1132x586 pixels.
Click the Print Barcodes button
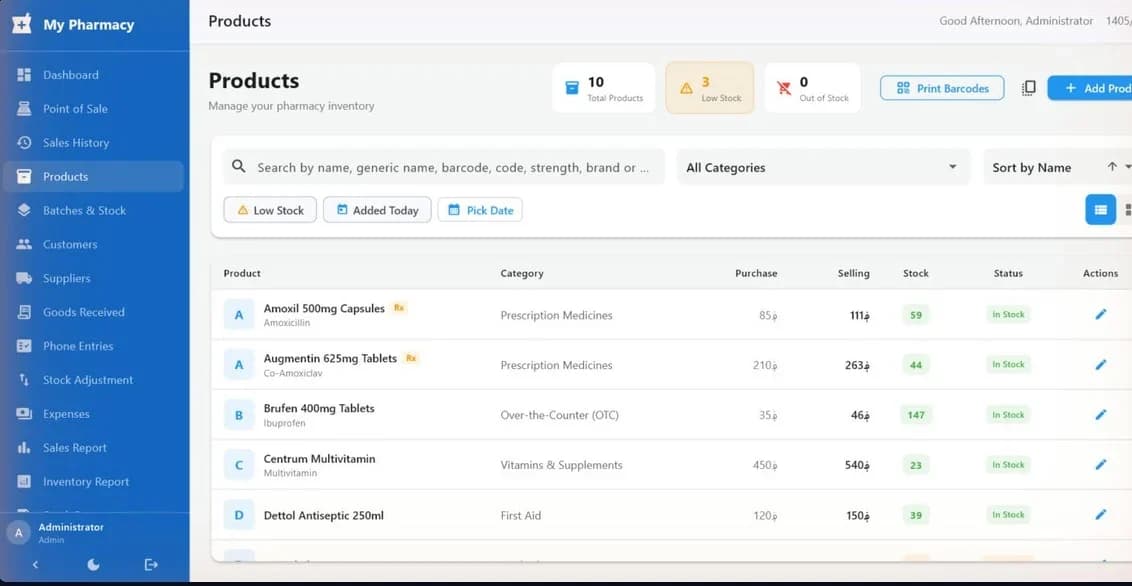coord(942,88)
